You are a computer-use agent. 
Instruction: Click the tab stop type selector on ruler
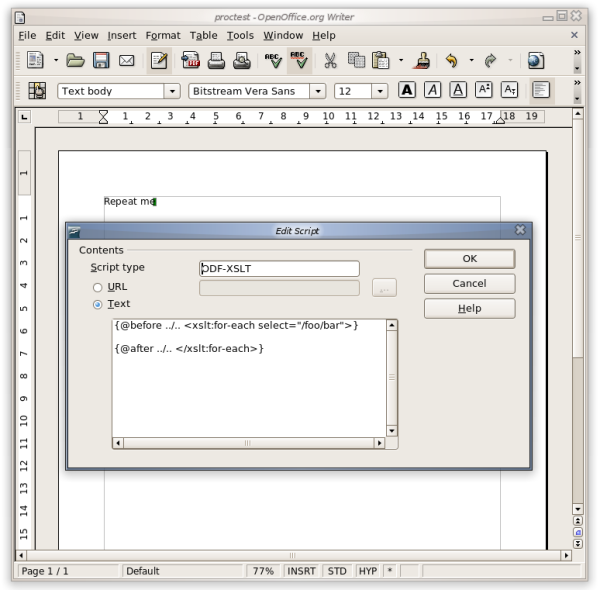click(24, 117)
